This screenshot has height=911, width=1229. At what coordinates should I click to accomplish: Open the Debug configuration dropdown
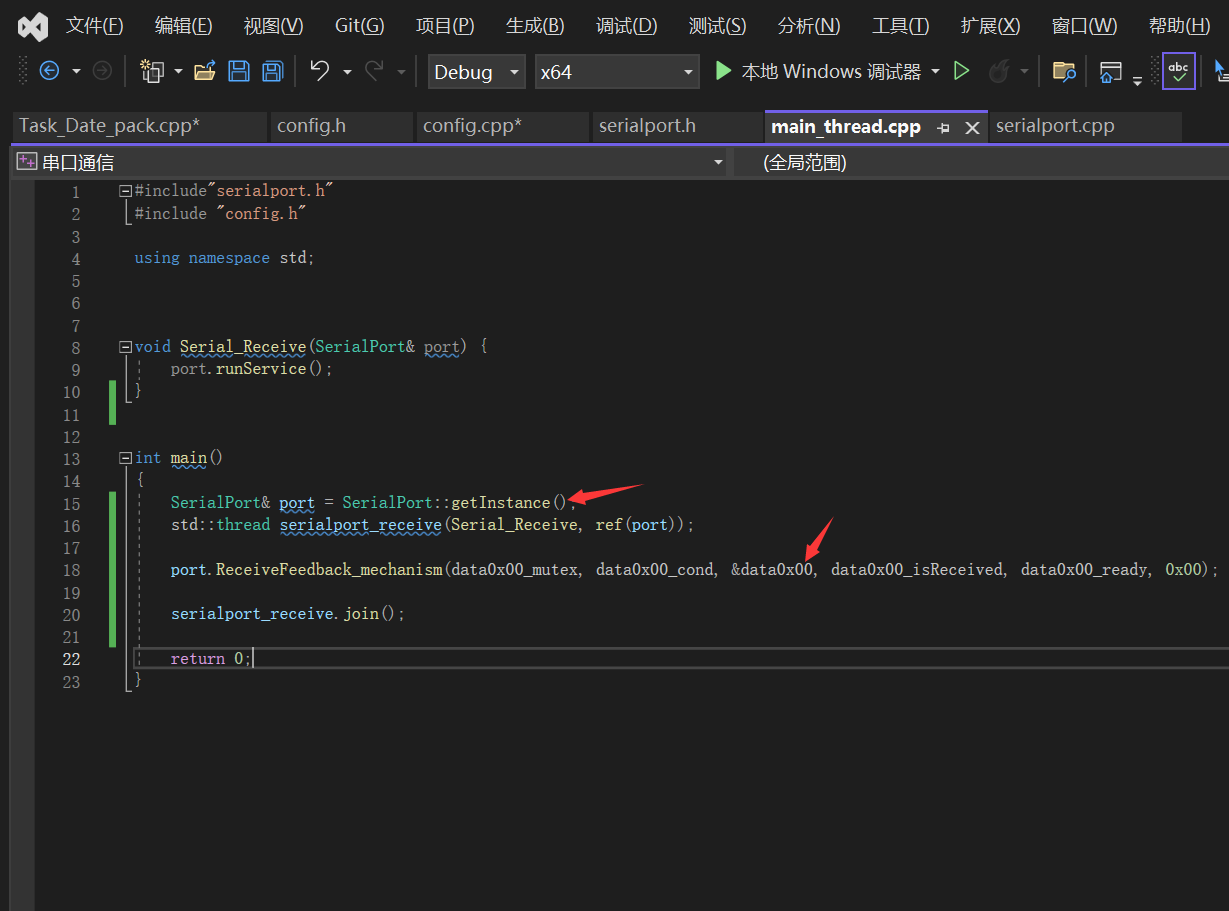477,72
